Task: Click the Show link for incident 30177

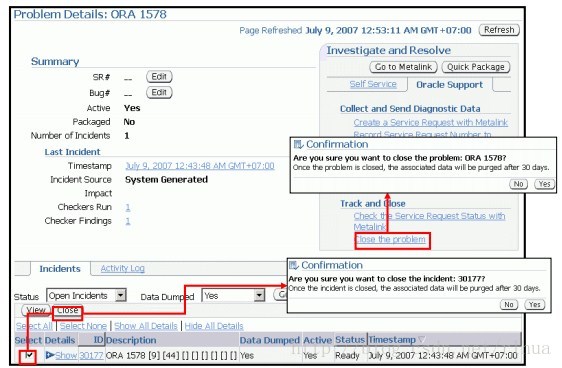Action: click(x=66, y=355)
